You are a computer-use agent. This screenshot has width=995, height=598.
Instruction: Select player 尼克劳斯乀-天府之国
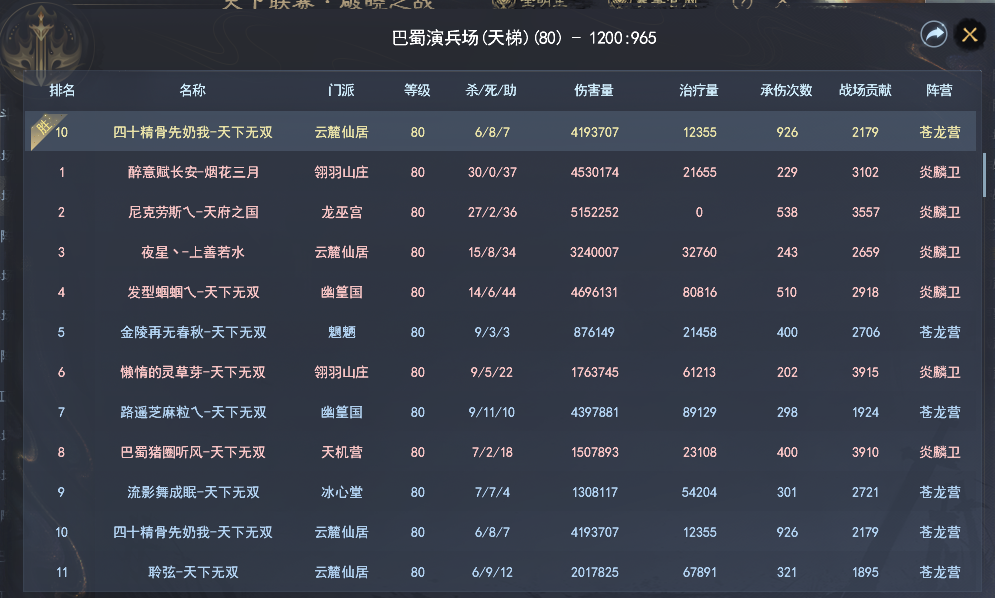coord(194,212)
